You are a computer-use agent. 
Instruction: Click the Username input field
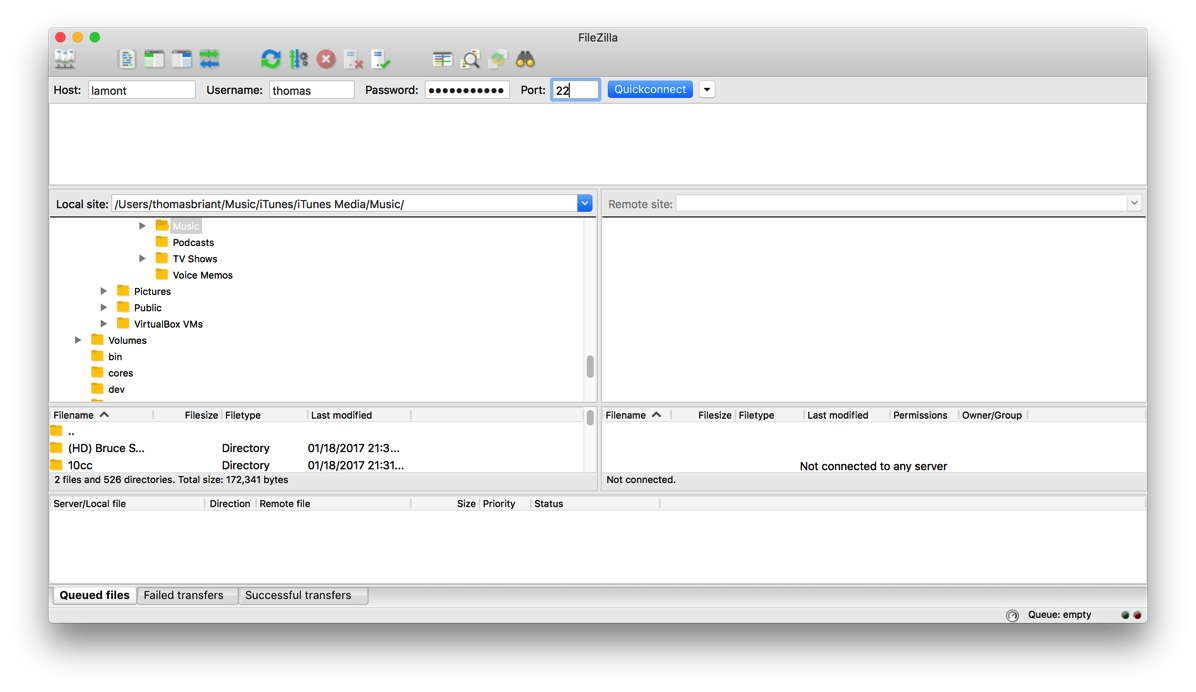tap(312, 90)
